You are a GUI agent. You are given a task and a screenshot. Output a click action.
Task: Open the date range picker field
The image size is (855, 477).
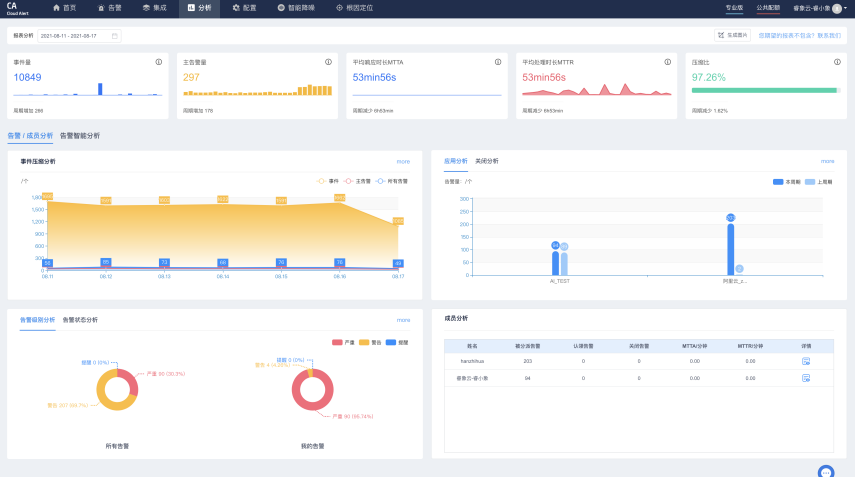pyautogui.click(x=79, y=36)
